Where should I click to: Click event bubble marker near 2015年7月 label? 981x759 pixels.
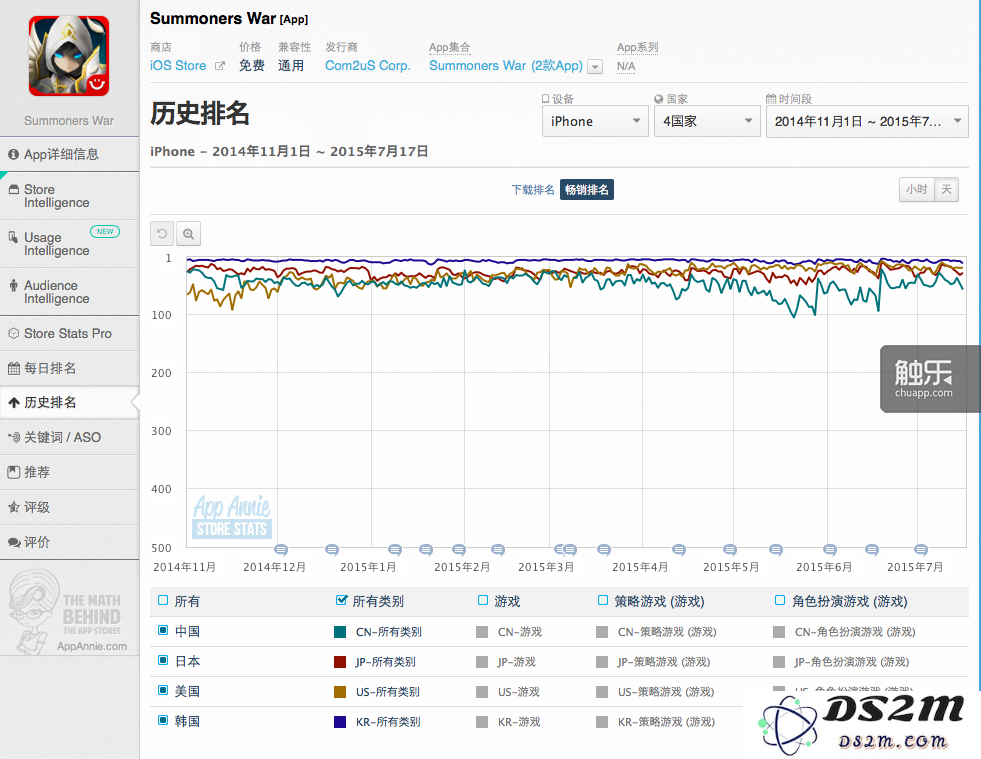(x=920, y=549)
